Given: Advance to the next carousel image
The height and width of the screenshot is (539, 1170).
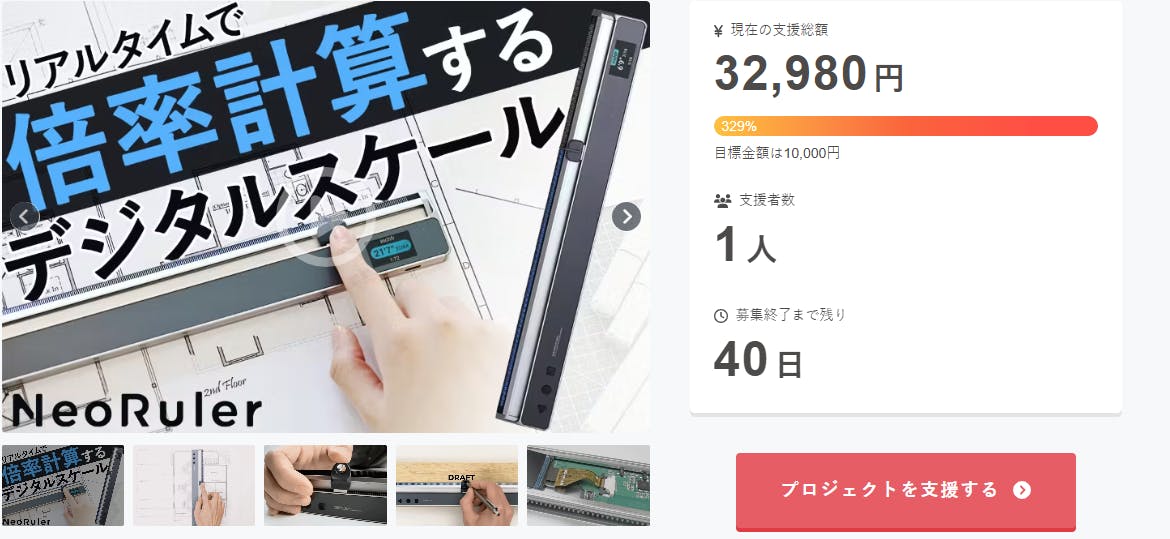Looking at the screenshot, I should point(626,216).
